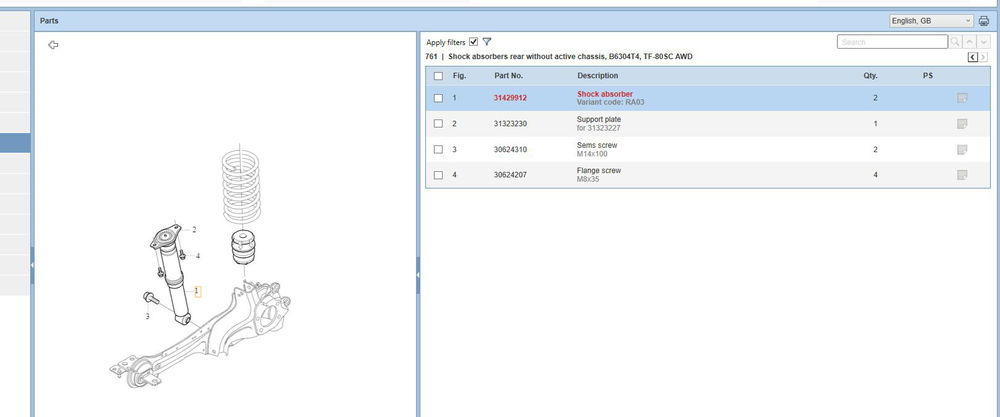The image size is (1000, 417).
Task: Open note icon for Shock absorber row
Action: click(962, 98)
